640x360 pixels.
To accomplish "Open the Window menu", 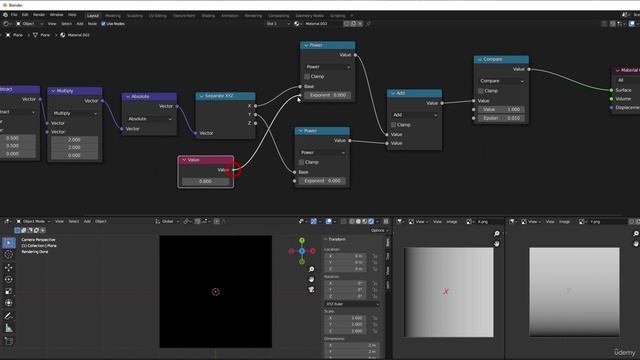I will [56, 15].
